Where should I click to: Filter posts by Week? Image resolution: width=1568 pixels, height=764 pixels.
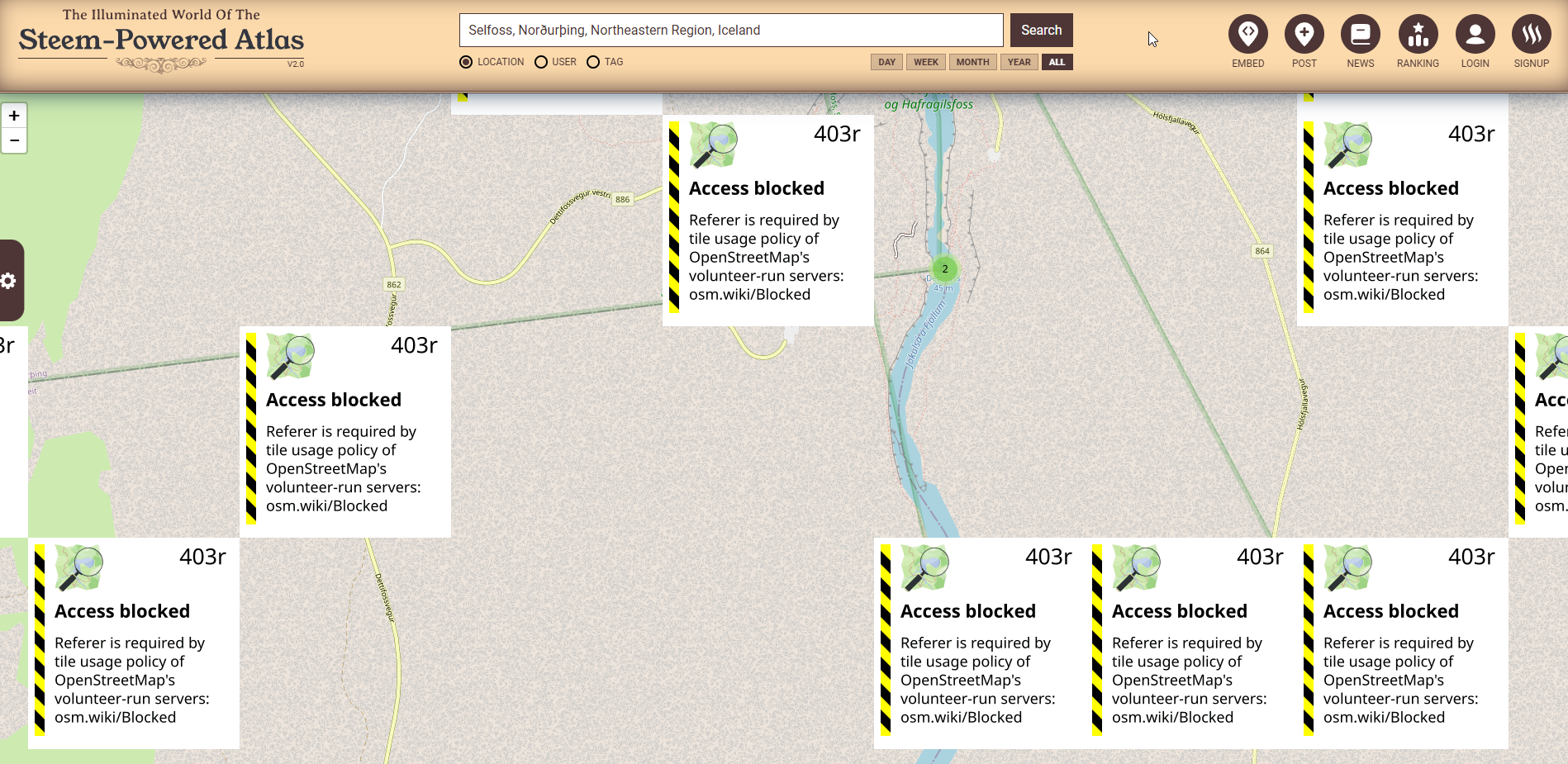coord(926,62)
